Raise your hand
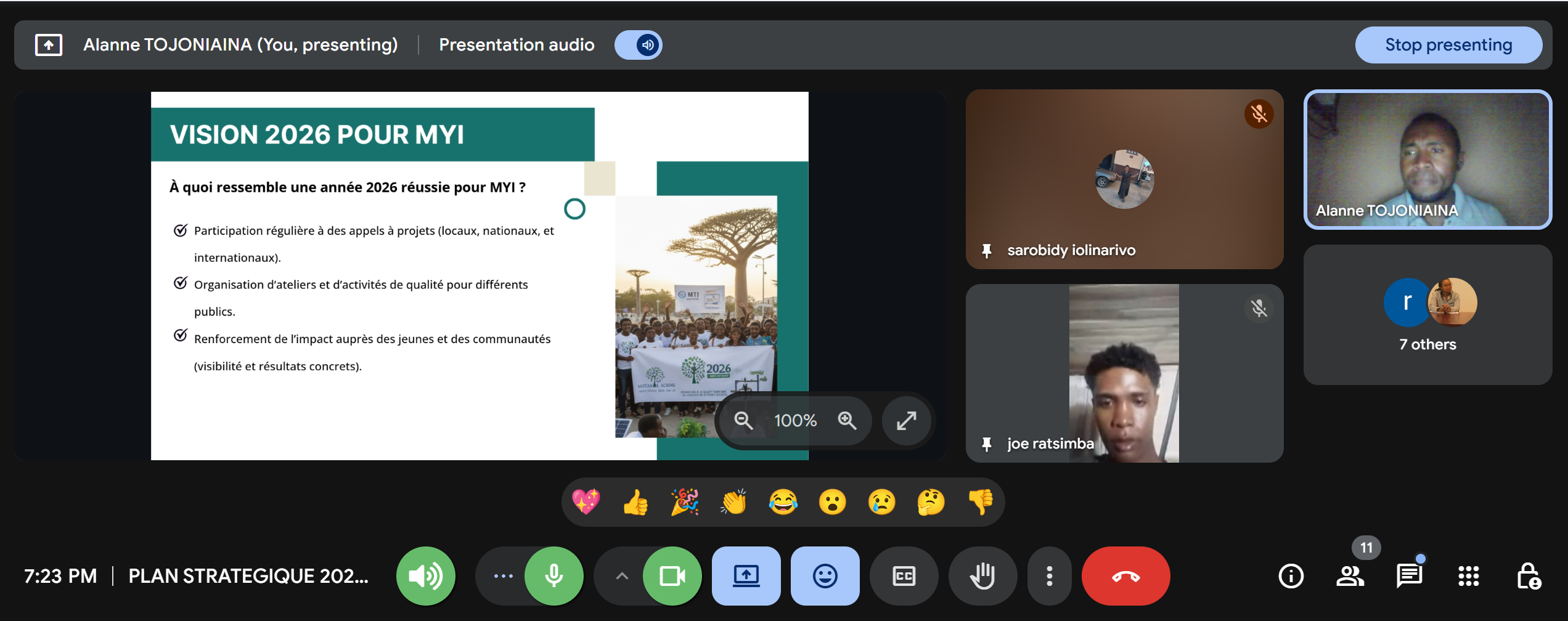1568x621 pixels. 982,576
